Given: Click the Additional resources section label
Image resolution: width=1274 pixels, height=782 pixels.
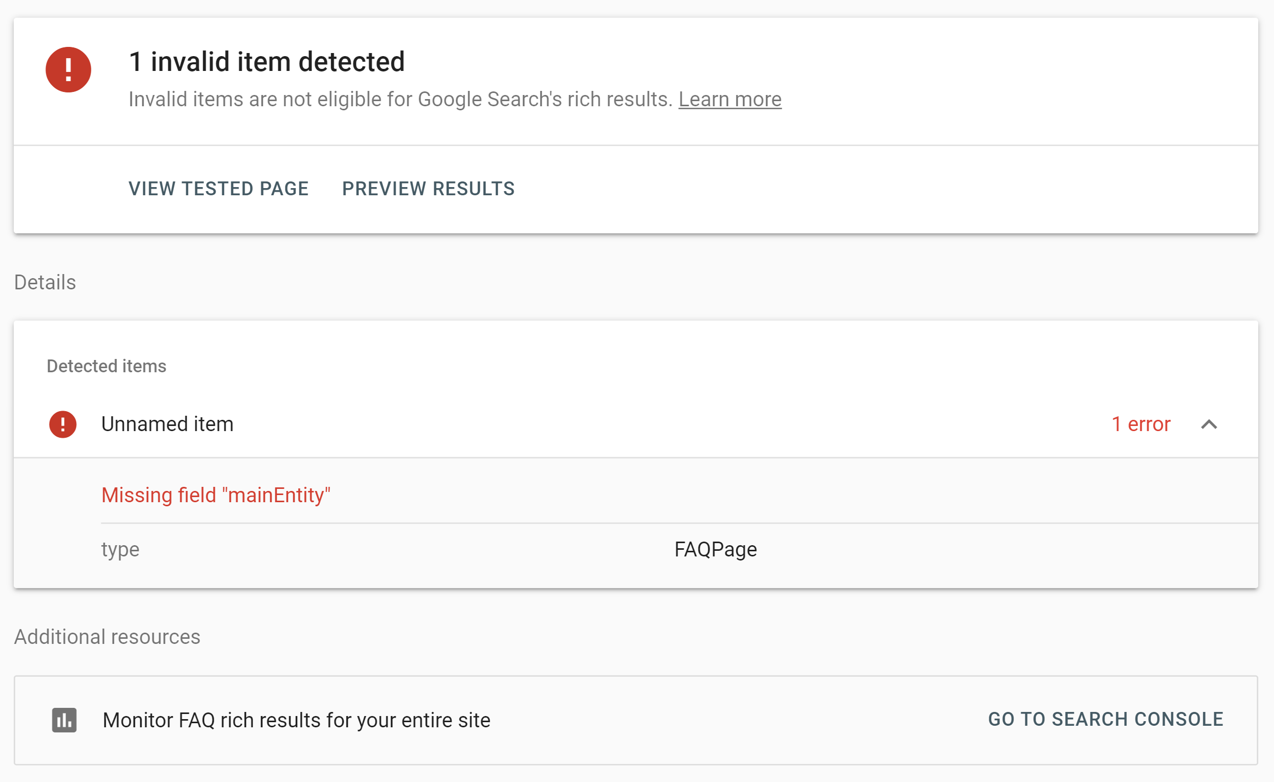Looking at the screenshot, I should tap(107, 637).
